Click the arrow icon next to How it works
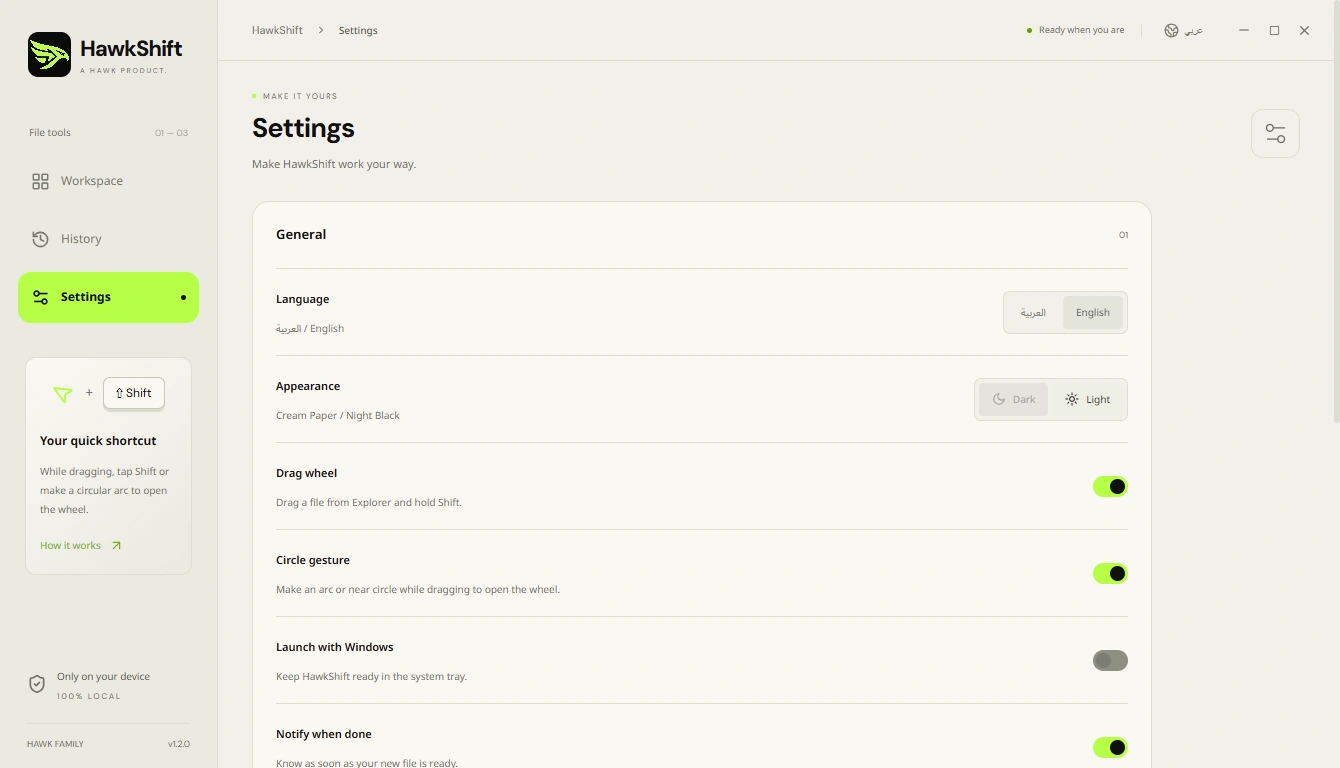Image resolution: width=1340 pixels, height=768 pixels. [116, 546]
